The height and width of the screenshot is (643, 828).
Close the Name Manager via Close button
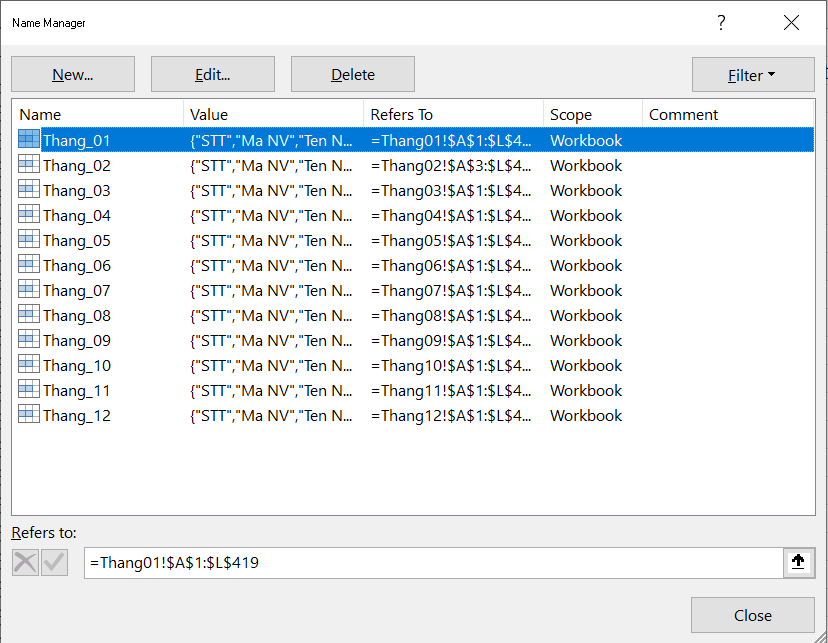[x=752, y=615]
